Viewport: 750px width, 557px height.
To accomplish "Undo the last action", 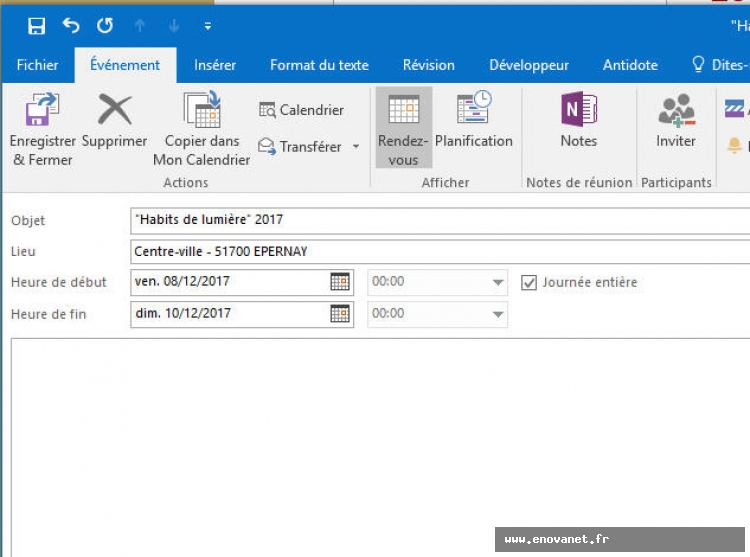I will (71, 25).
